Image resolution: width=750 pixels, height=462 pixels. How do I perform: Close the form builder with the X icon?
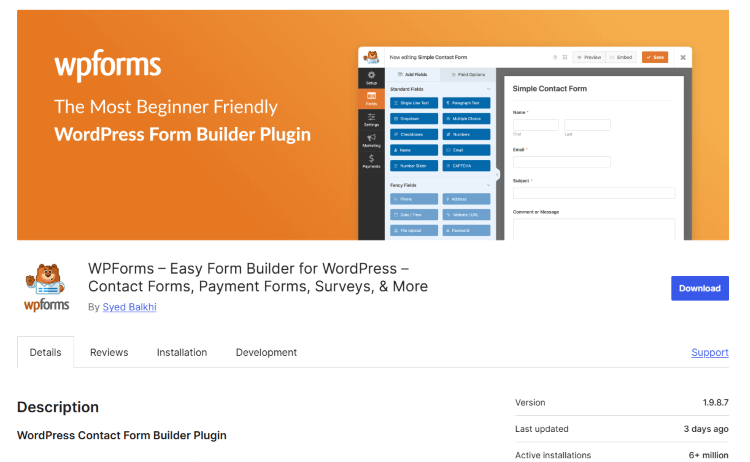coord(683,57)
